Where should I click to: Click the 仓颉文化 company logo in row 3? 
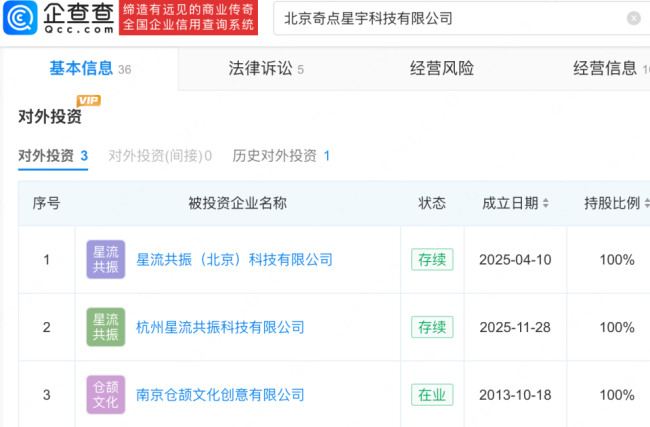click(106, 394)
